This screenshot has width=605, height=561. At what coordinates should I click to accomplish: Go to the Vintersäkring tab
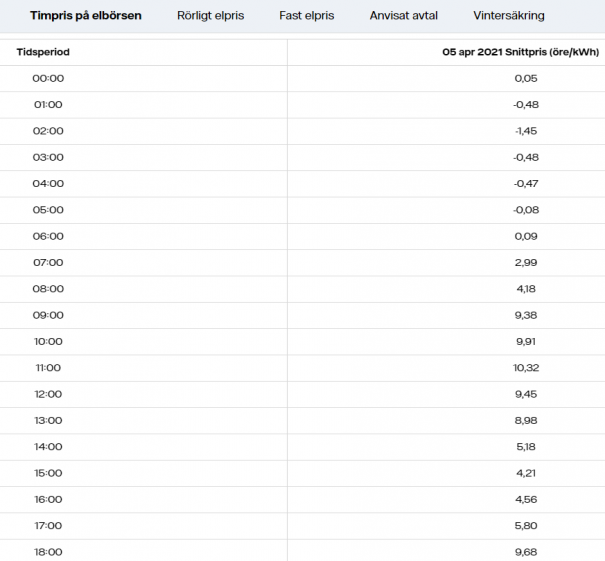509,16
